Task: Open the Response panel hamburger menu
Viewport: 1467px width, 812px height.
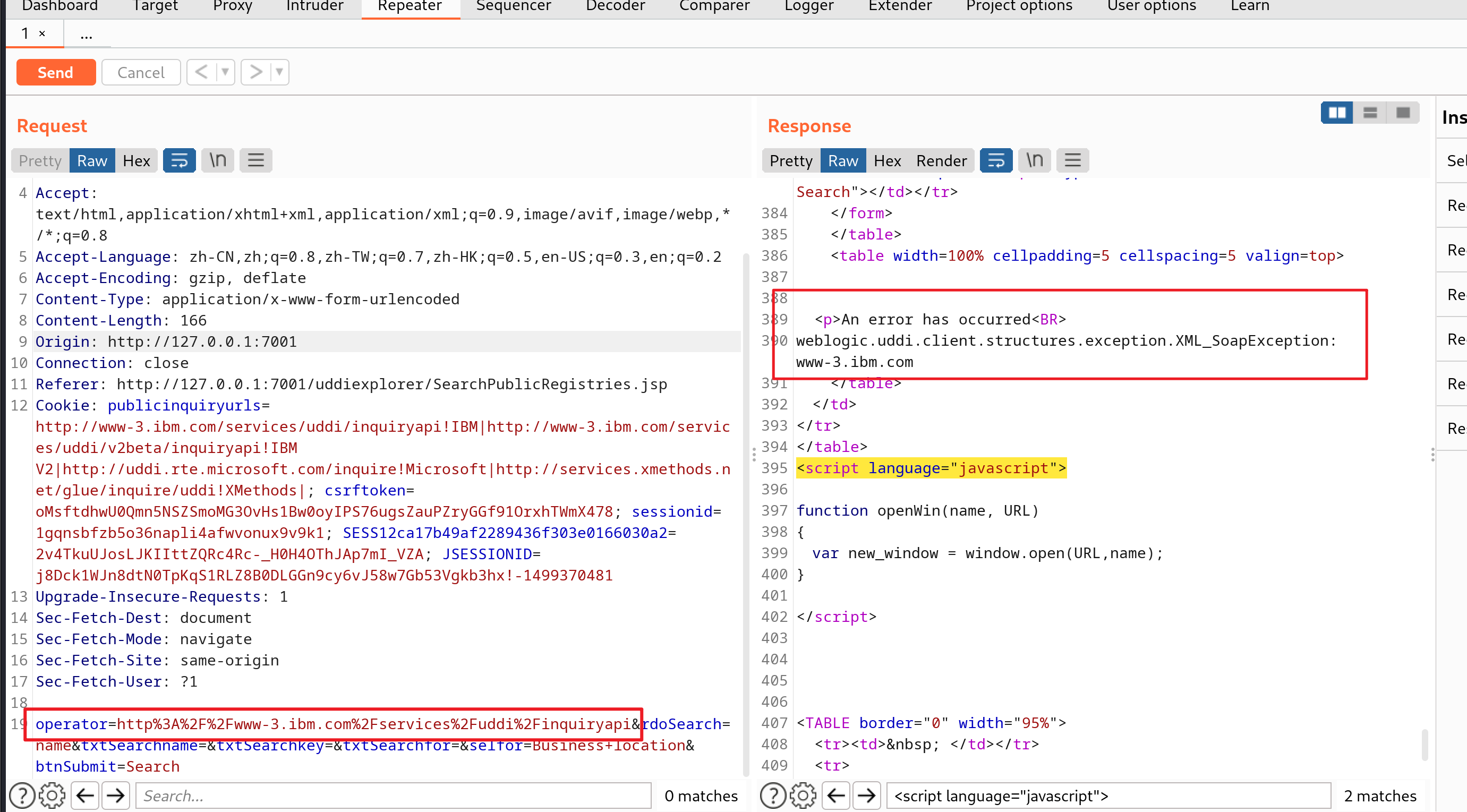Action: click(1072, 160)
